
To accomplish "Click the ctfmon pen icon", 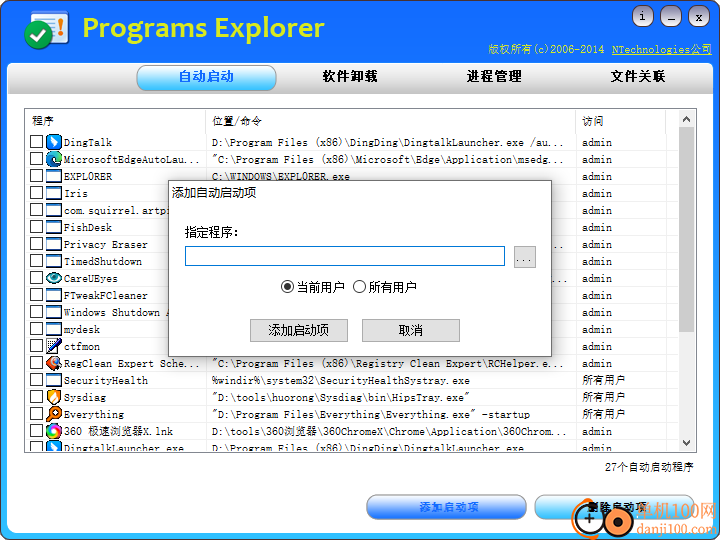I will (x=54, y=346).
